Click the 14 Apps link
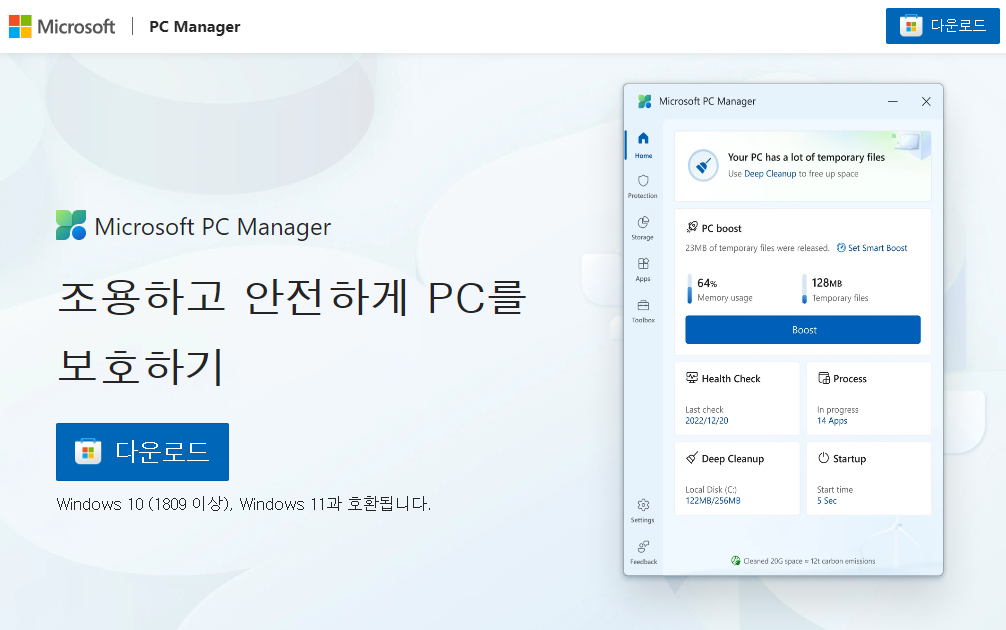Screen dimensions: 1006x630 832,421
